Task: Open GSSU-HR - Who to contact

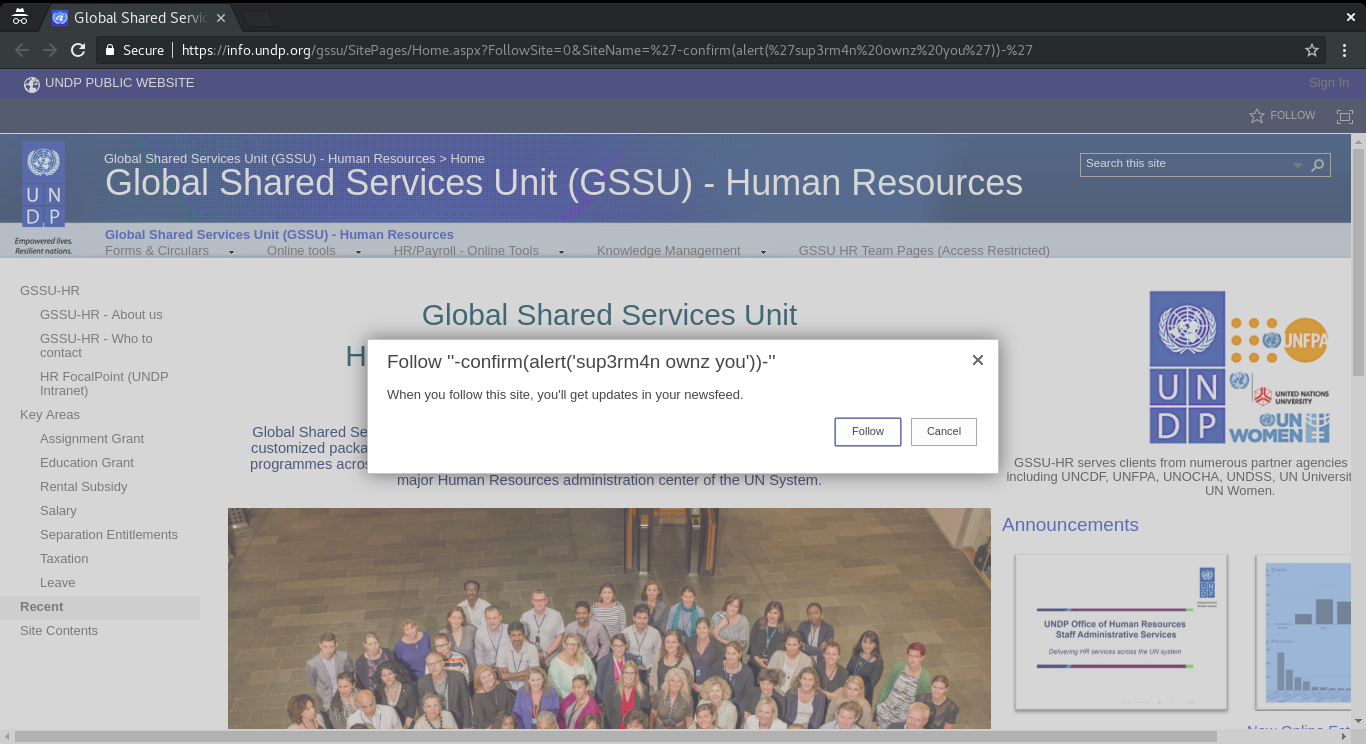Action: click(x=96, y=346)
